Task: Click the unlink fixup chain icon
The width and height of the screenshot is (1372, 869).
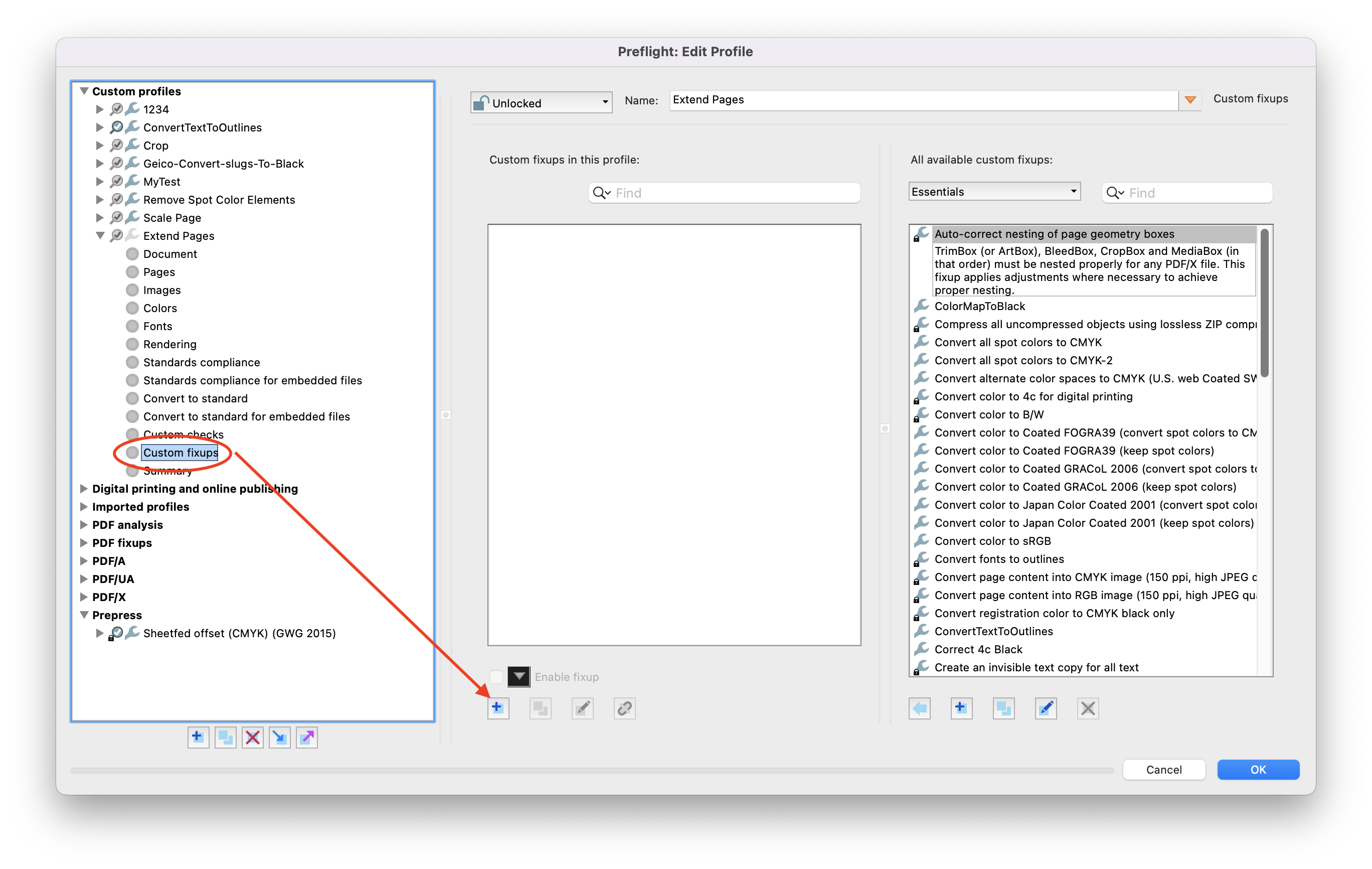Action: click(x=624, y=708)
